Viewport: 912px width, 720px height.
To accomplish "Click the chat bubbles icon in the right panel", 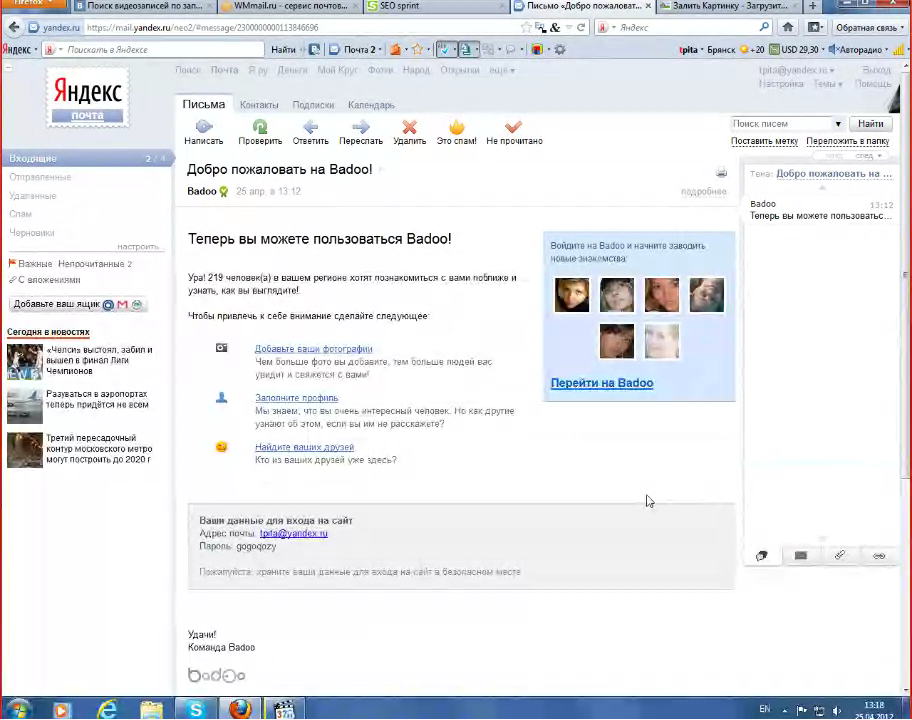I will (x=761, y=555).
